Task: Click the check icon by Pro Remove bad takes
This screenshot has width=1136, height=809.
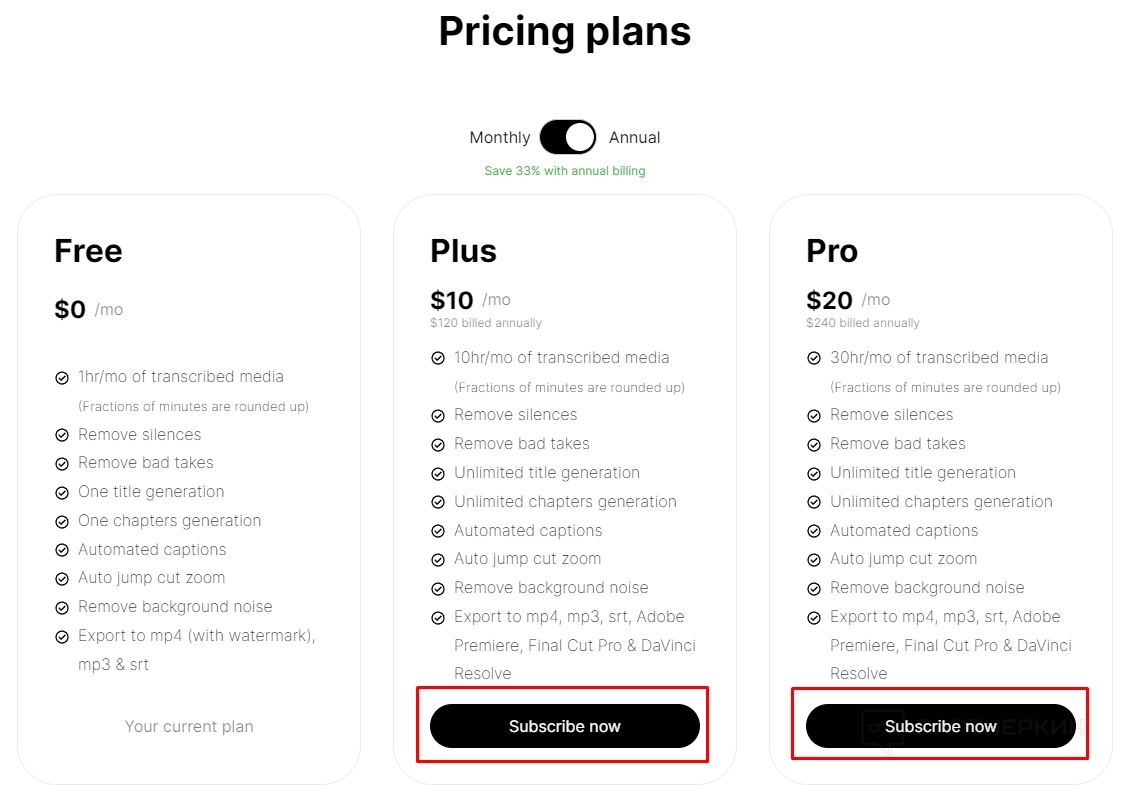Action: 814,445
